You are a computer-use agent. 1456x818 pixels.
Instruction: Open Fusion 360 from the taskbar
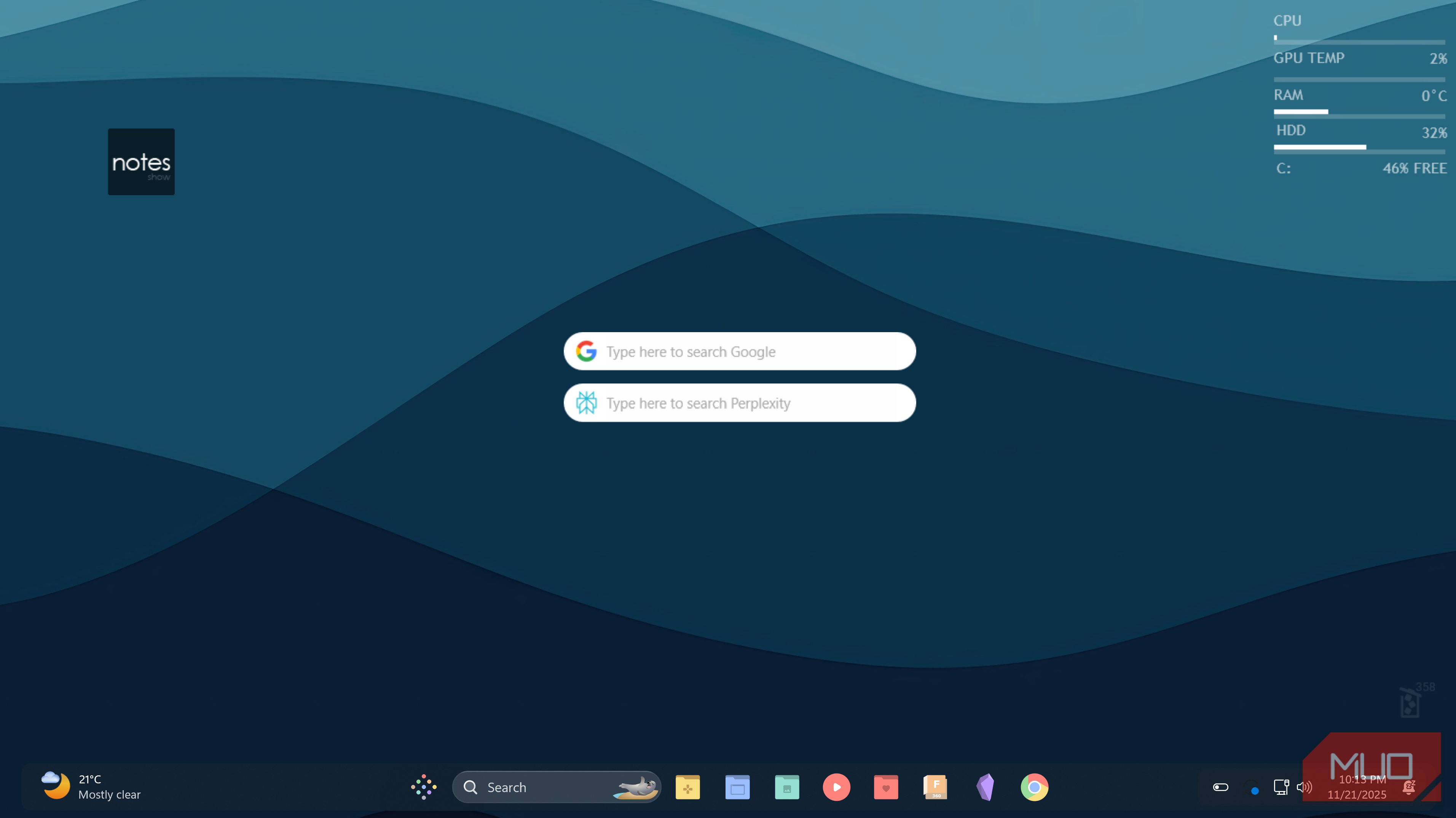coord(936,786)
